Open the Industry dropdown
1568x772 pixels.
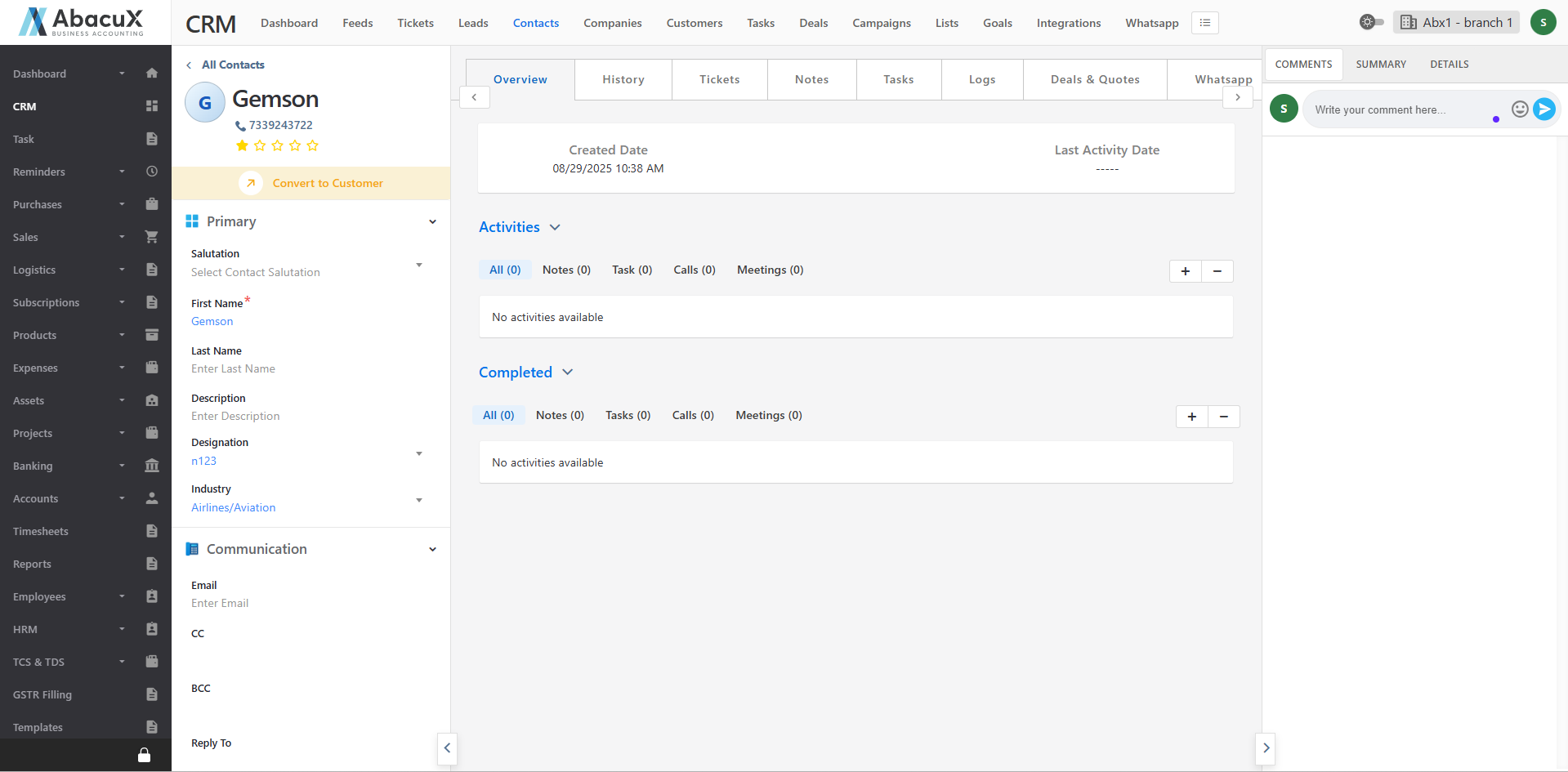(x=418, y=500)
